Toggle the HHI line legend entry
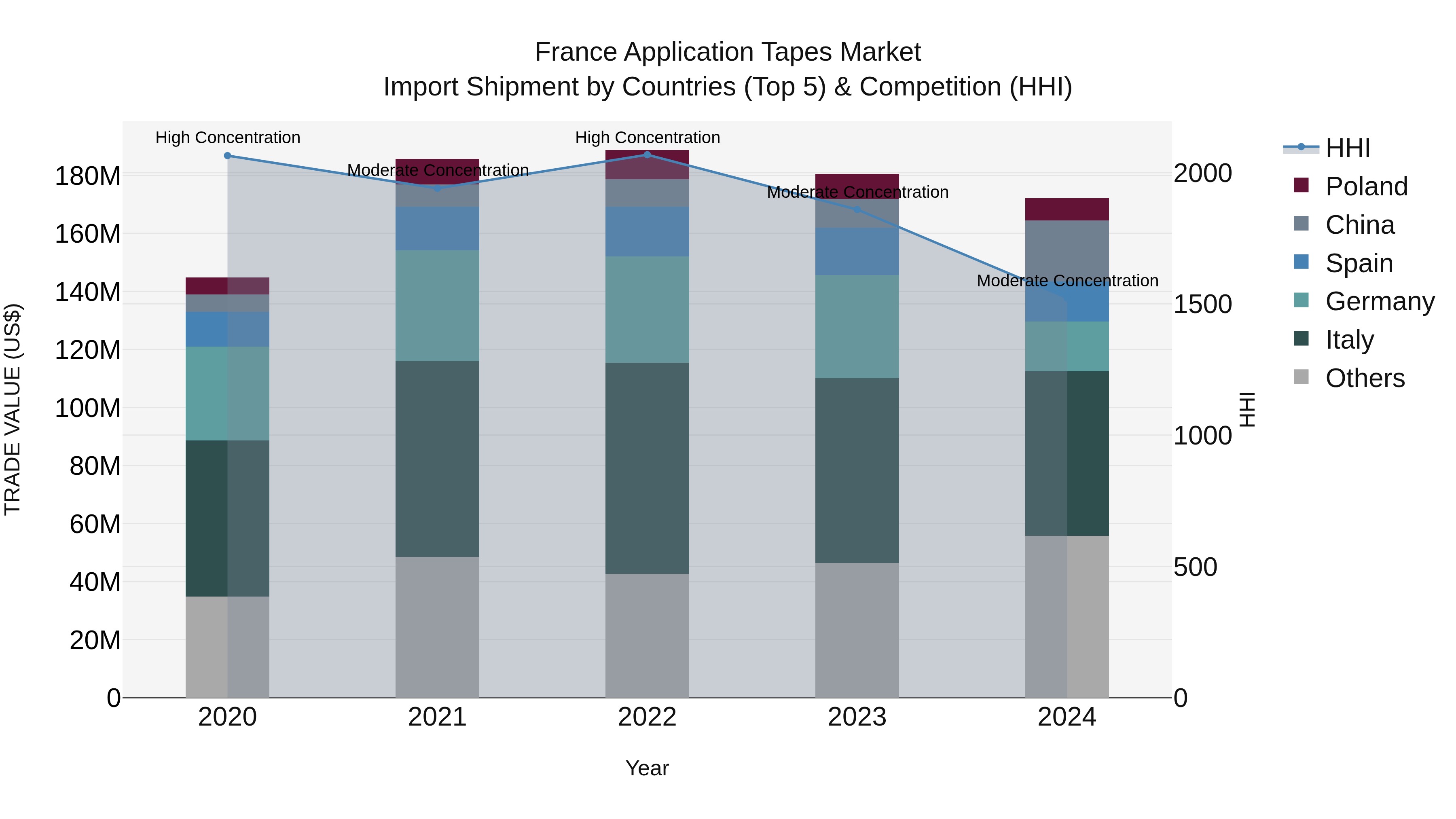Screen dimensions: 1456x819 pyautogui.click(x=1327, y=148)
